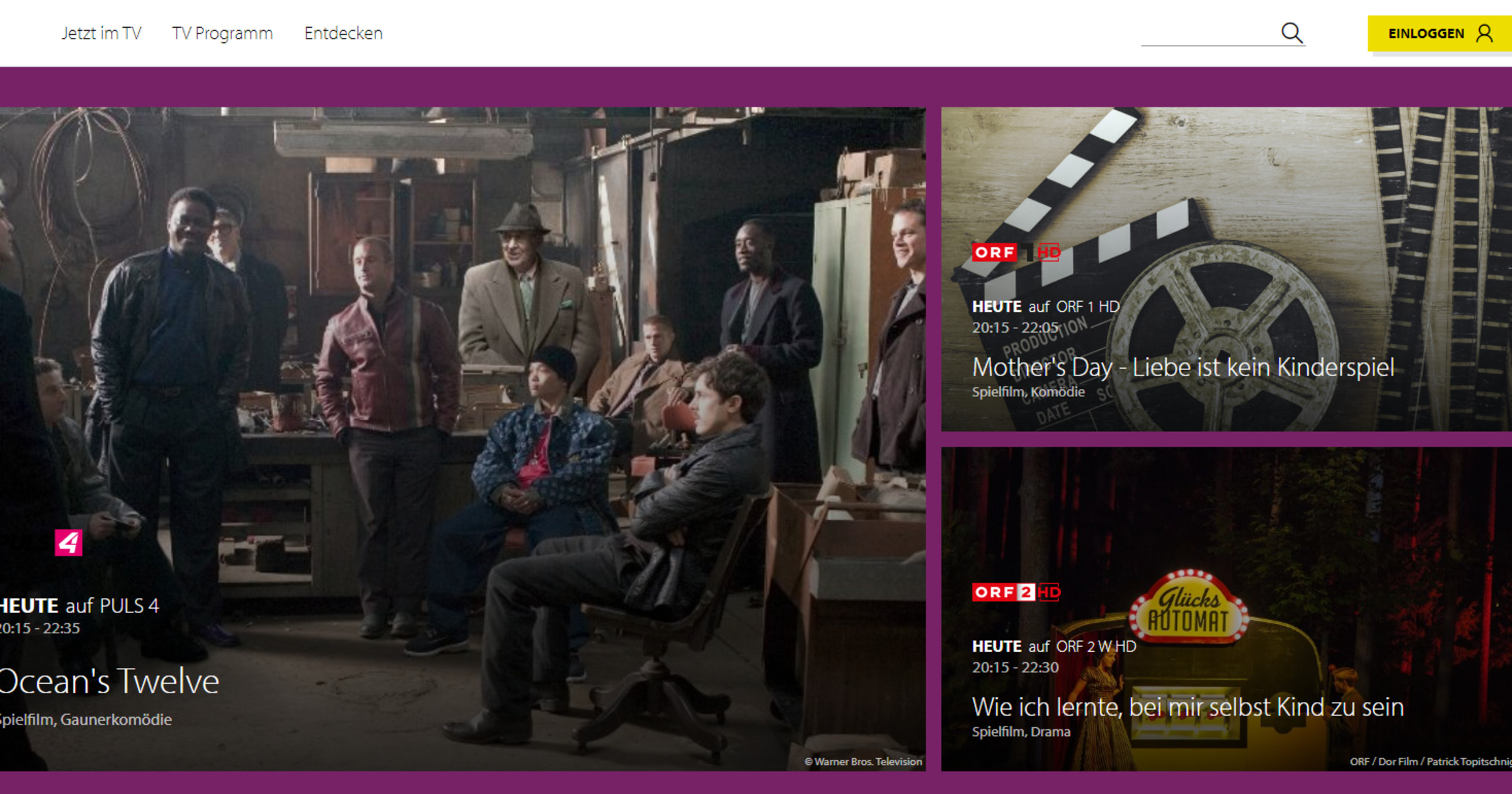
Task: Click the search magnifier icon
Action: [1291, 33]
